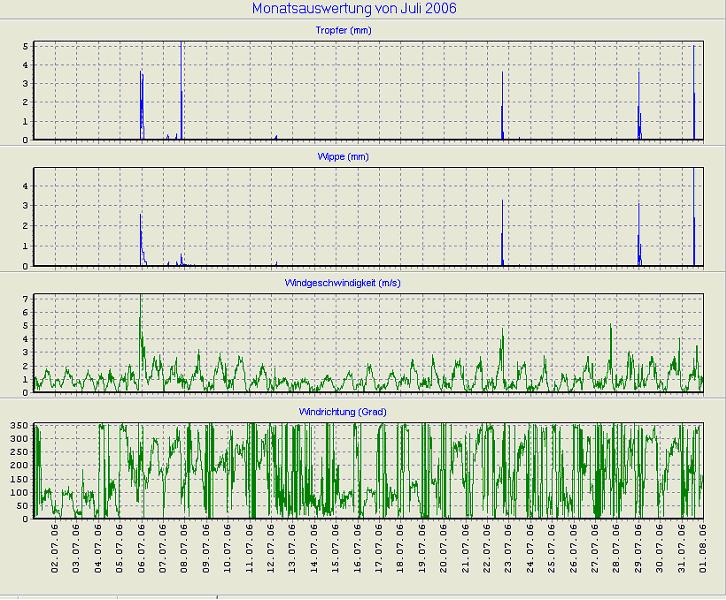This screenshot has height=600, width=726.
Task: Click the 4 tick on Wippe axis
Action: click(26, 186)
